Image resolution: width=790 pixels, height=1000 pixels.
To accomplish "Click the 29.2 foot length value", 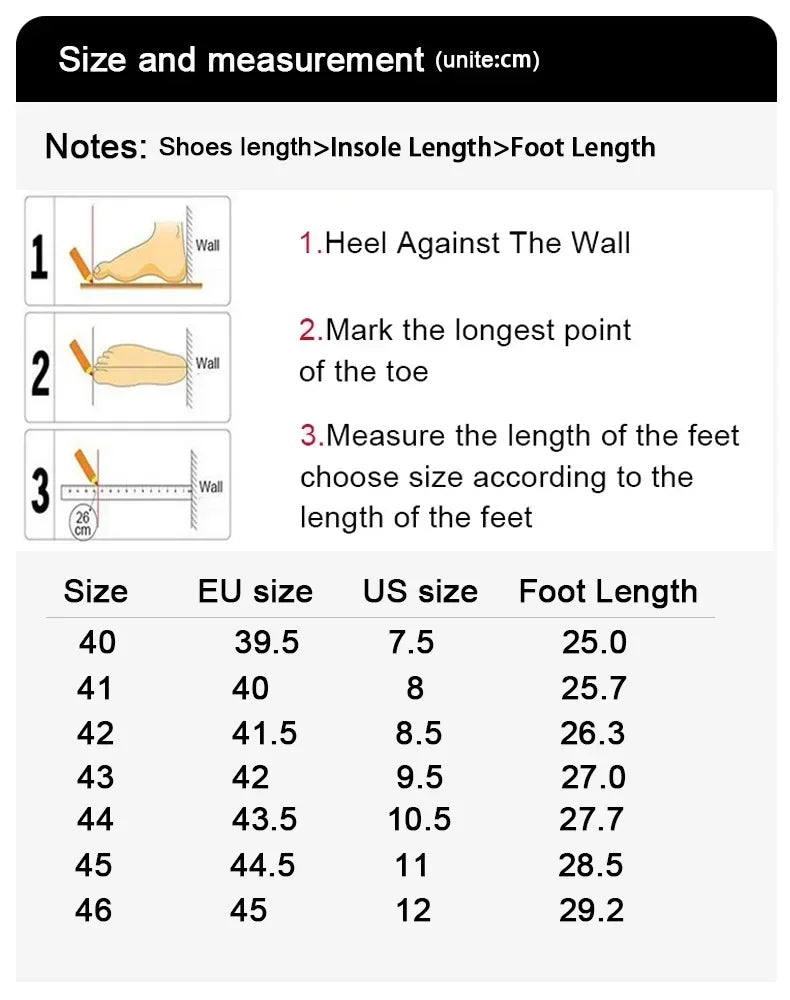I will coord(591,909).
